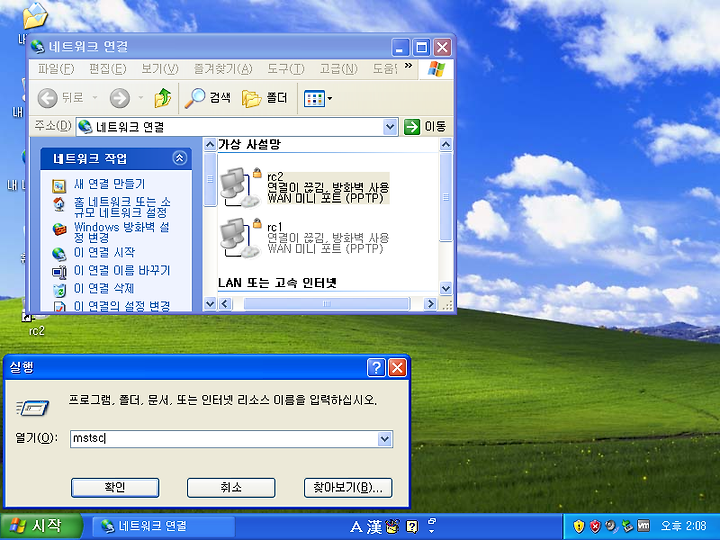Open the Forward button history dropdown
Image resolution: width=720 pixels, height=540 pixels.
(x=141, y=98)
